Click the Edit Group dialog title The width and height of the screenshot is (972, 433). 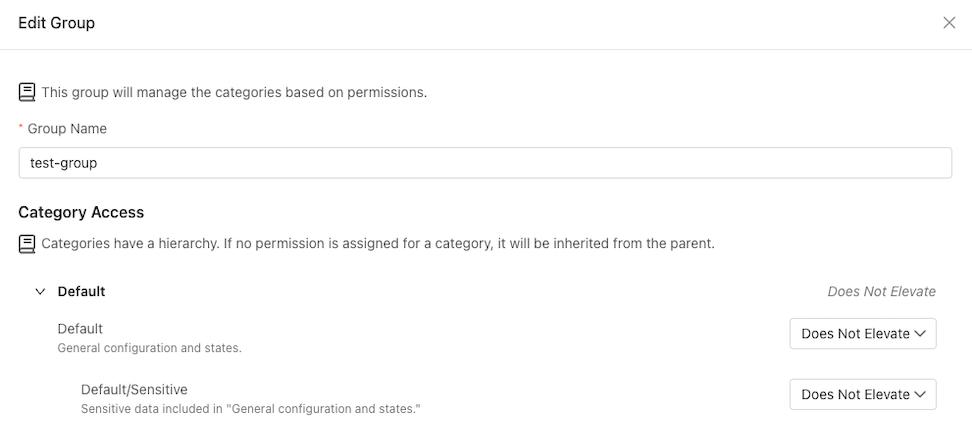[56, 23]
